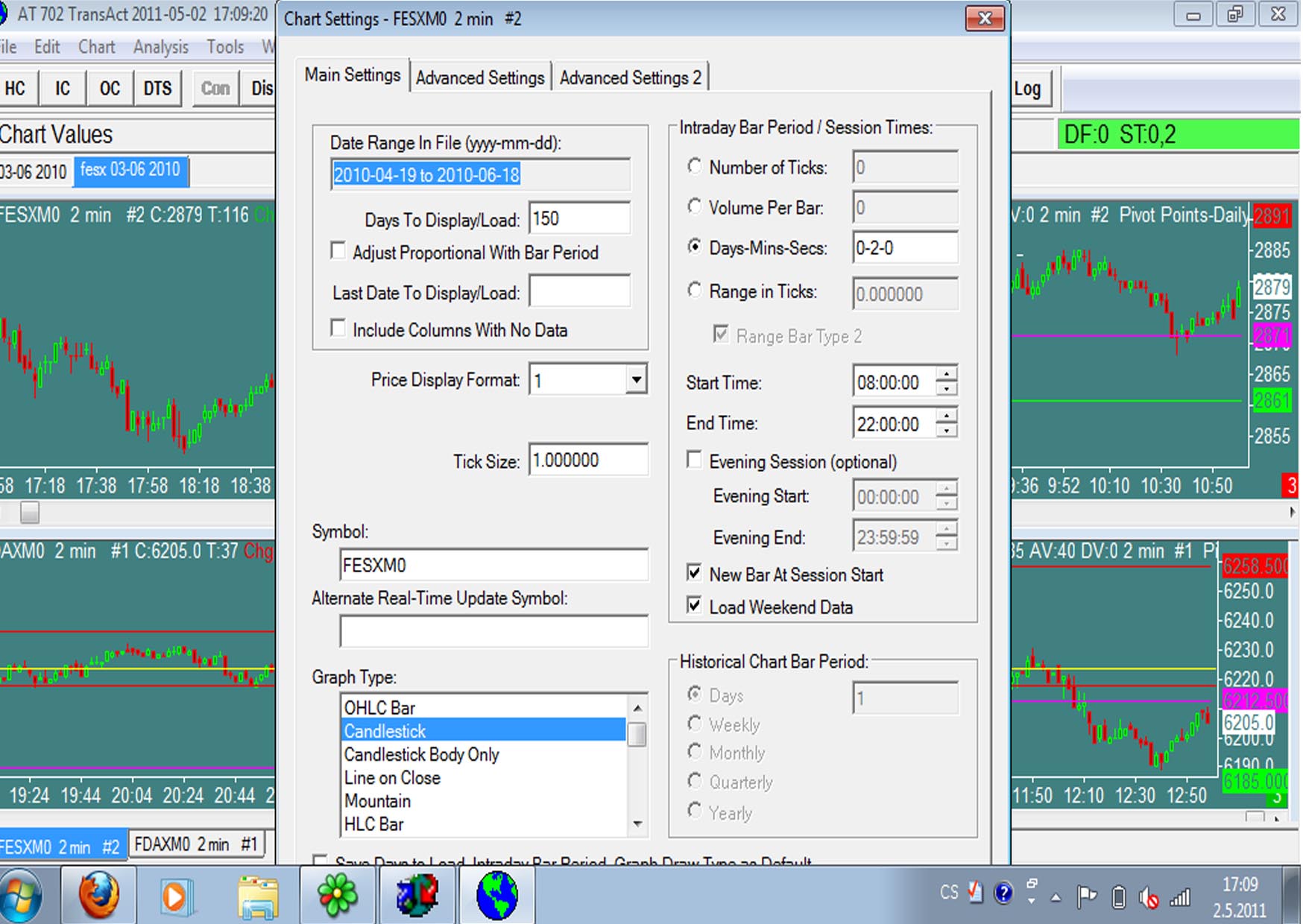Viewport: 1303px width, 924px height.
Task: Increase End Time with spinner up arrow
Action: [x=947, y=416]
